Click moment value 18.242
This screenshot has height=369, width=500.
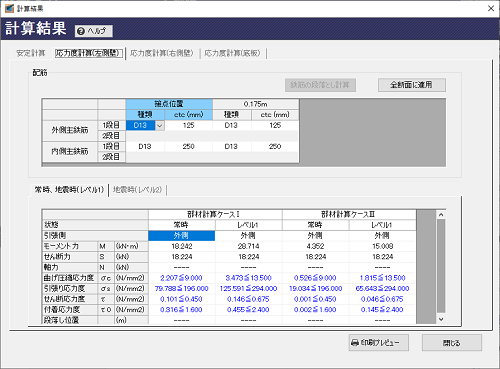[x=182, y=246]
